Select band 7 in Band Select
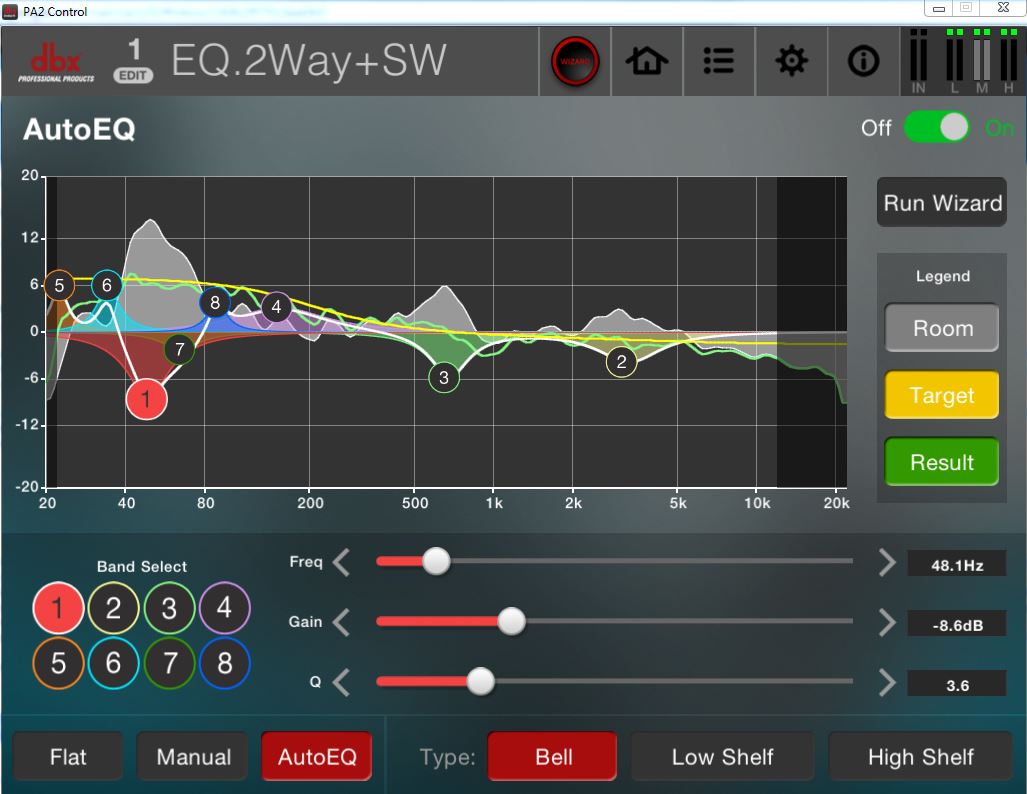Screen dimensions: 1027x794 point(169,663)
